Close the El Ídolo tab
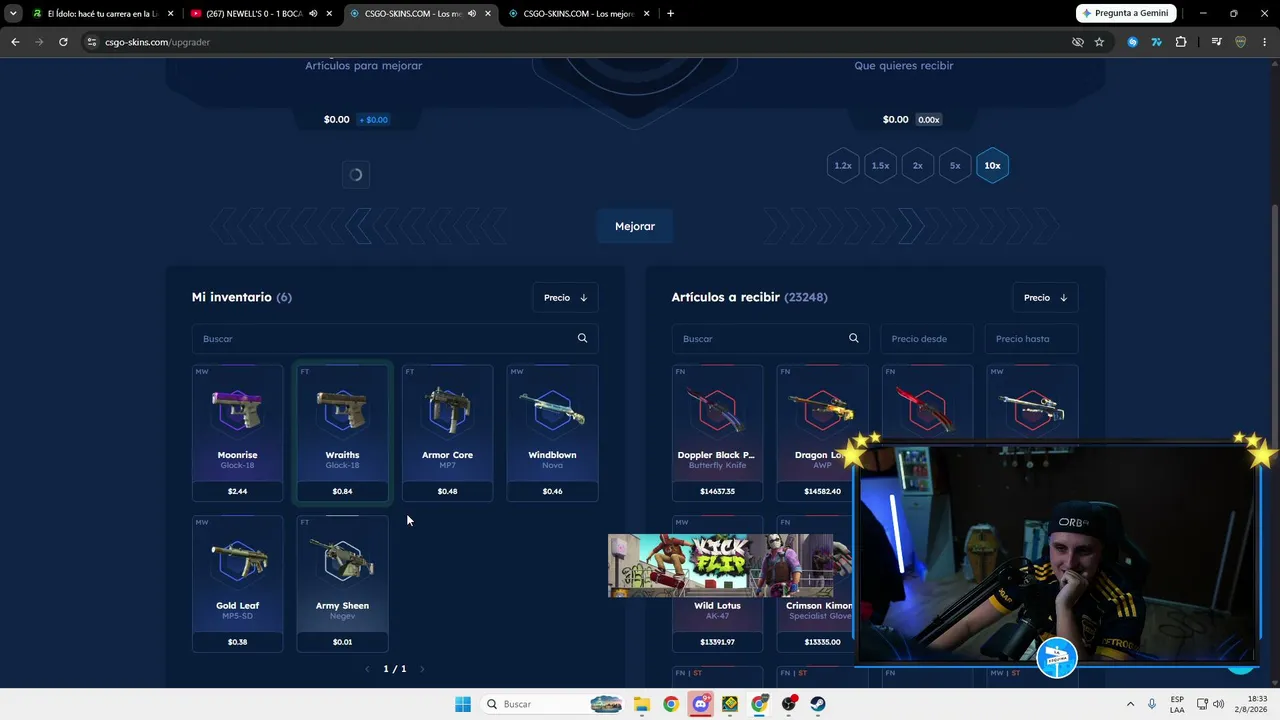 coord(170,13)
